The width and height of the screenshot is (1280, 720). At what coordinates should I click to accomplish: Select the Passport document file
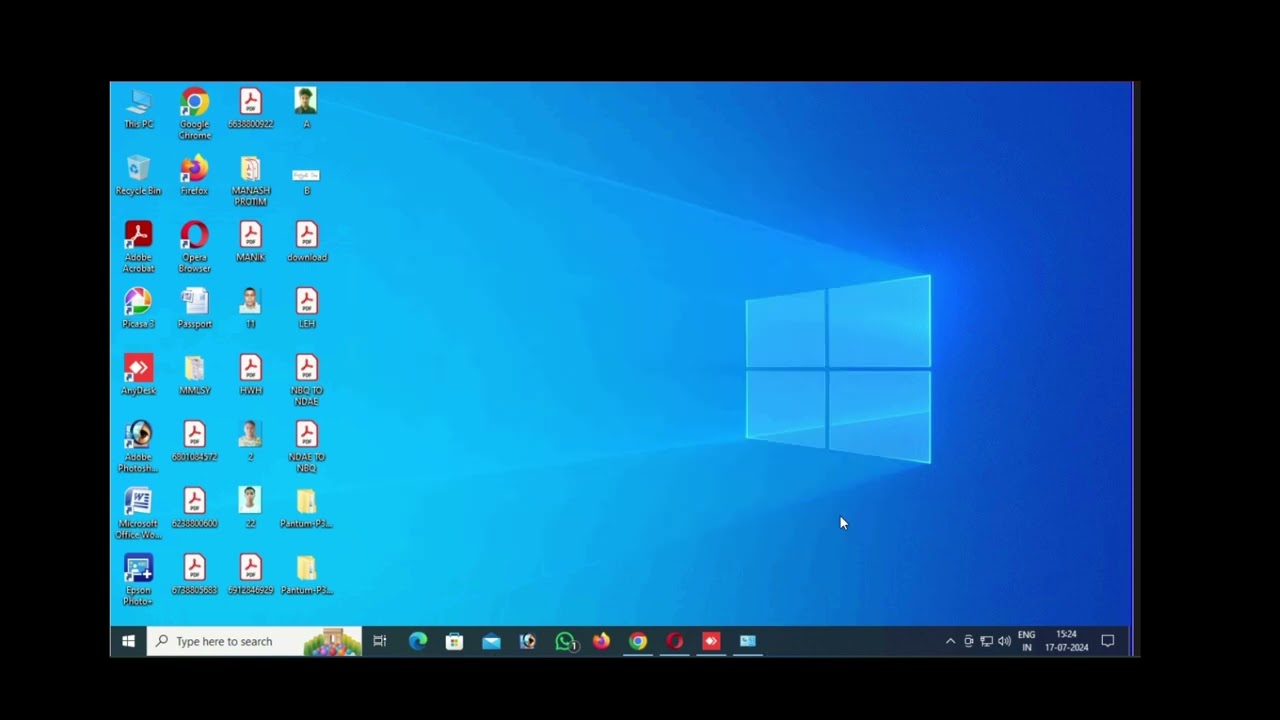click(x=195, y=308)
